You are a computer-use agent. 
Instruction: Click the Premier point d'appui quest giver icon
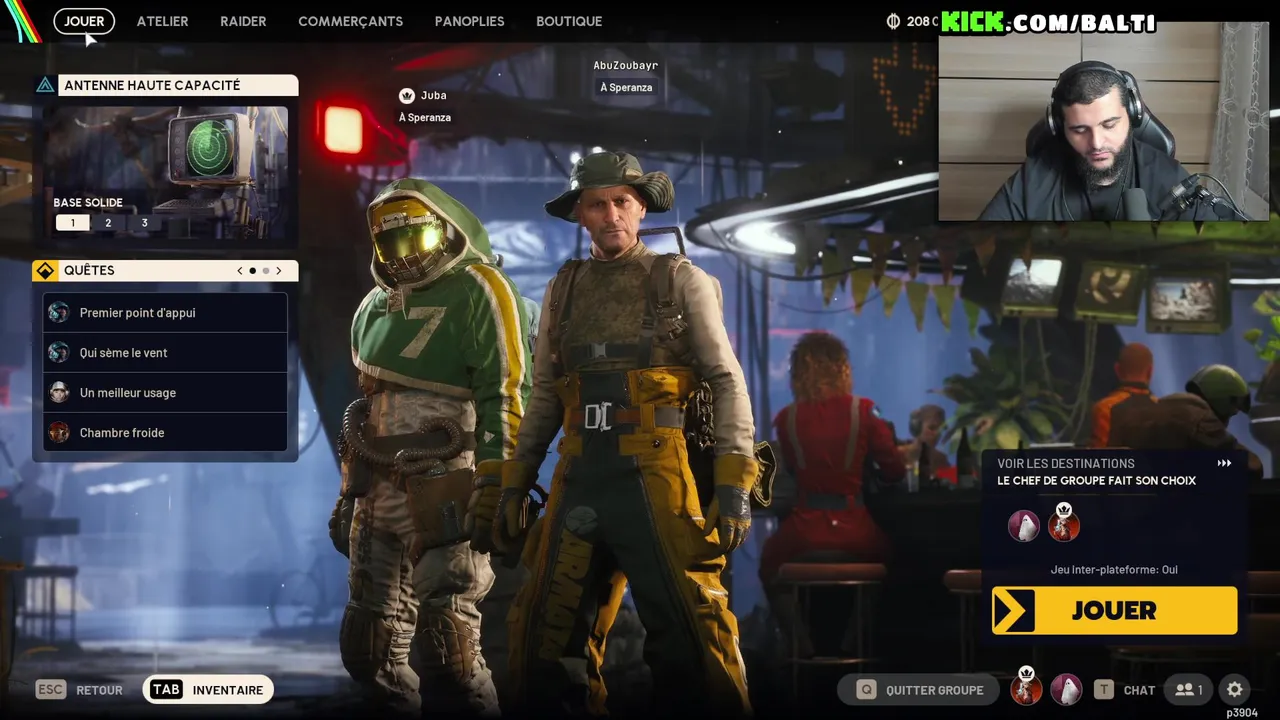59,313
